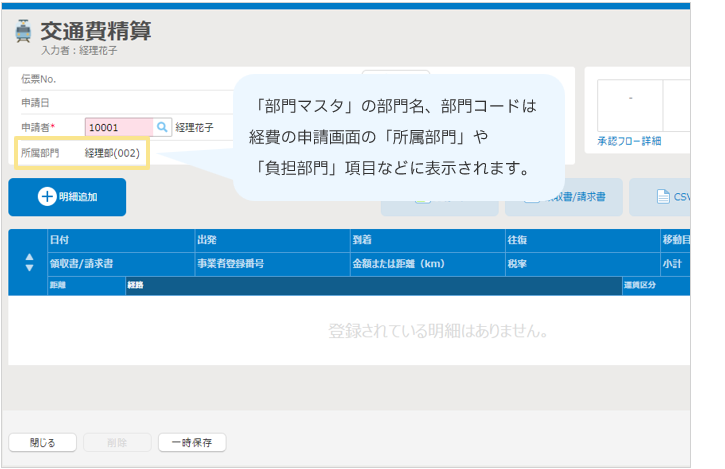Click the 事業者登録番号 column header
Screen dimensions: 725x469
click(231, 264)
